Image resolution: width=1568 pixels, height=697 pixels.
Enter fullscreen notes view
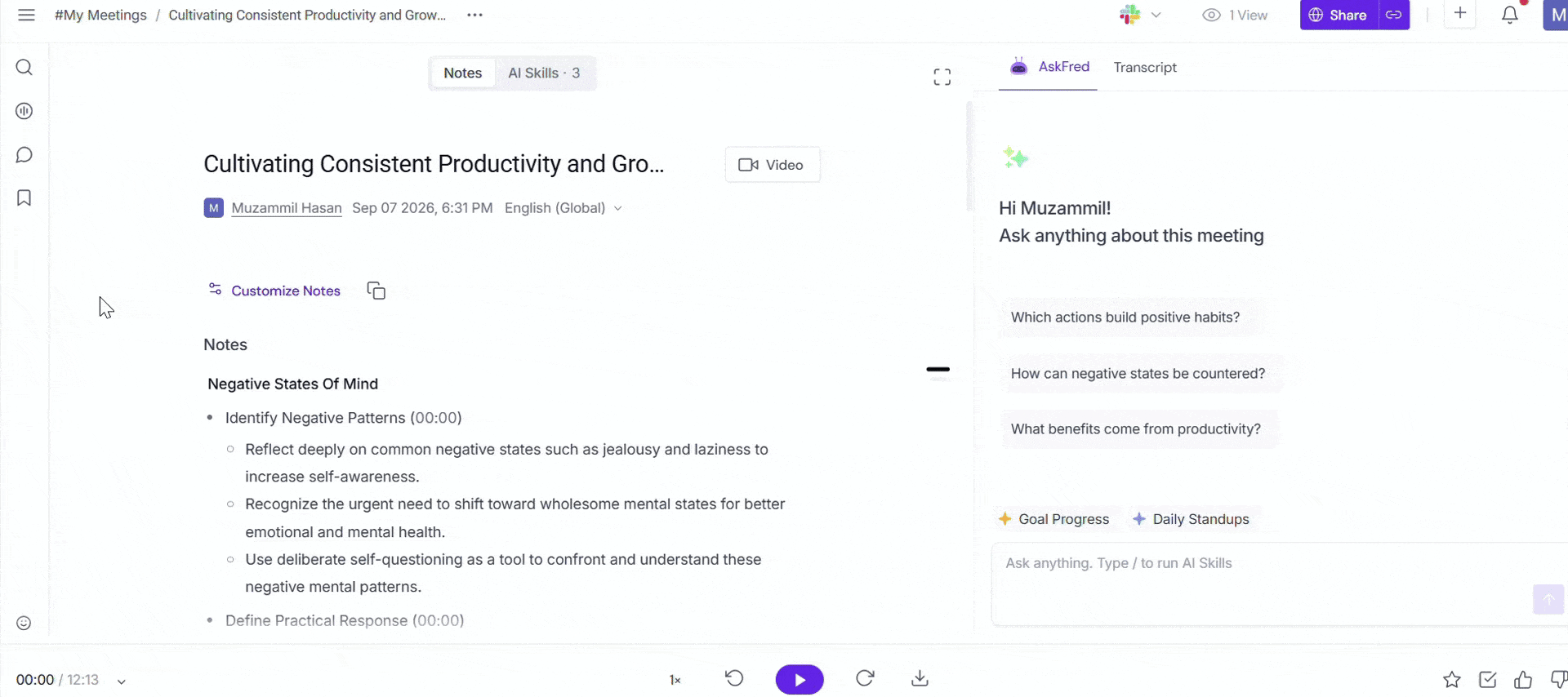point(942,77)
